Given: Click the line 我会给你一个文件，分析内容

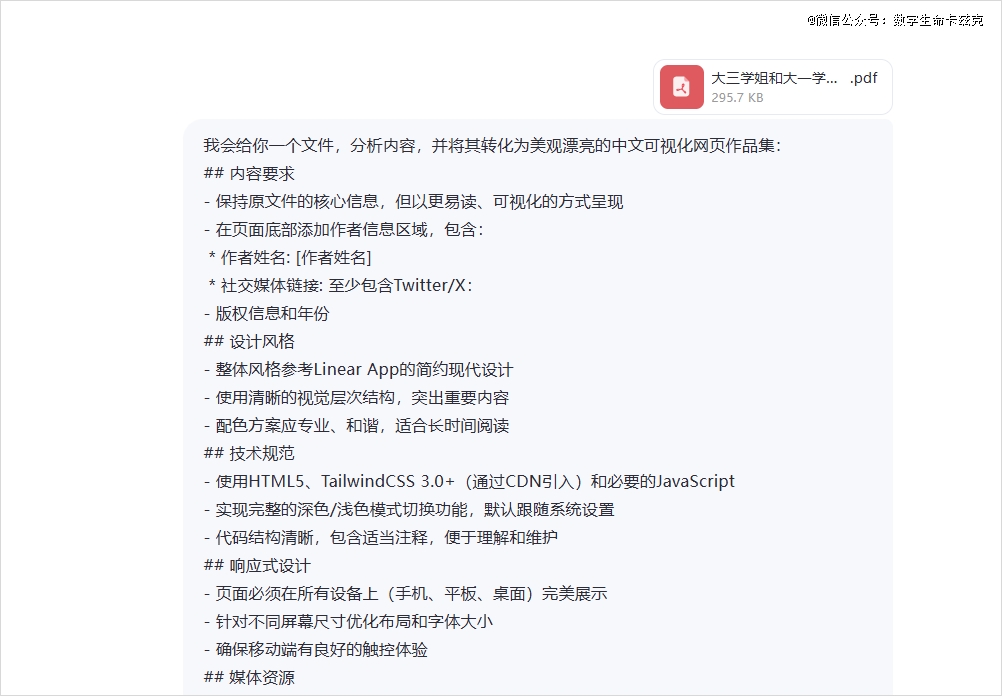Looking at the screenshot, I should (492, 146).
